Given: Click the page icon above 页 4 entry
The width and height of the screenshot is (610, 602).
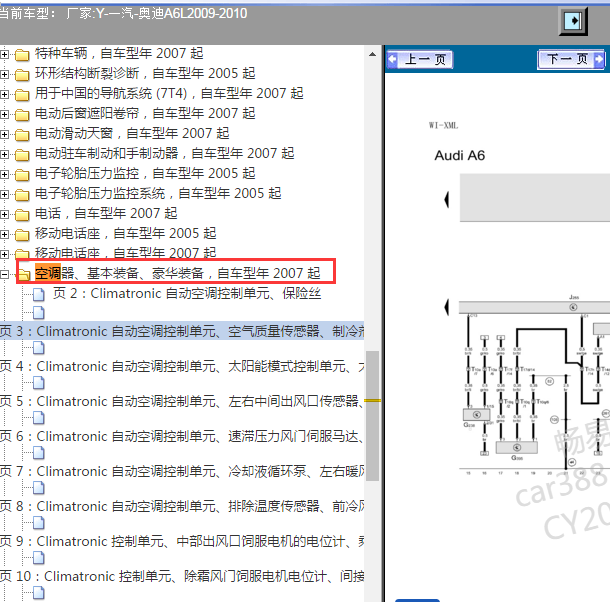Looking at the screenshot, I should pyautogui.click(x=39, y=348).
